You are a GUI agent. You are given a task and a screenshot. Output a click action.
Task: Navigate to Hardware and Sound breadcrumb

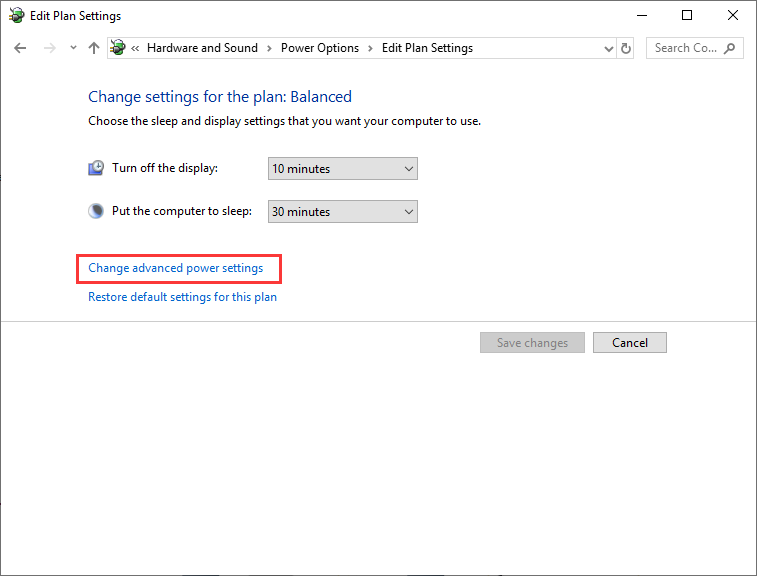pos(202,48)
